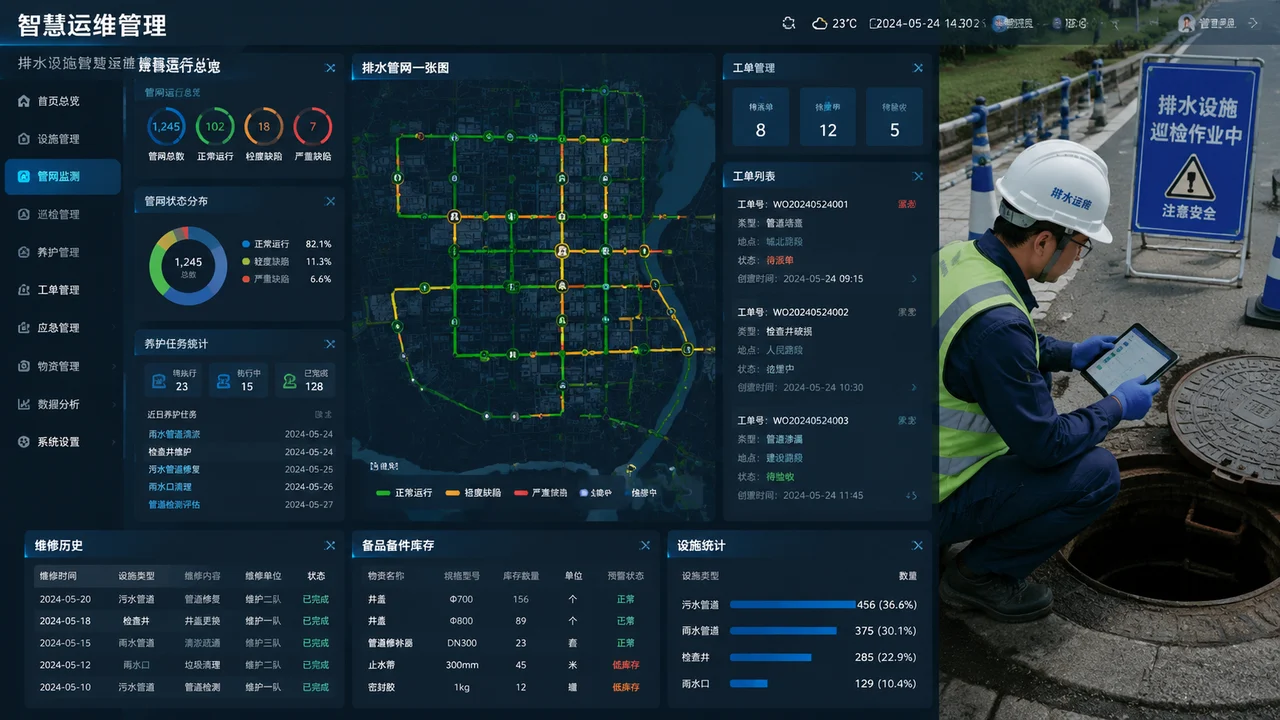Screen dimensions: 1280x720
Task: Expand work order WO20240524003 arrow
Action: (x=911, y=495)
